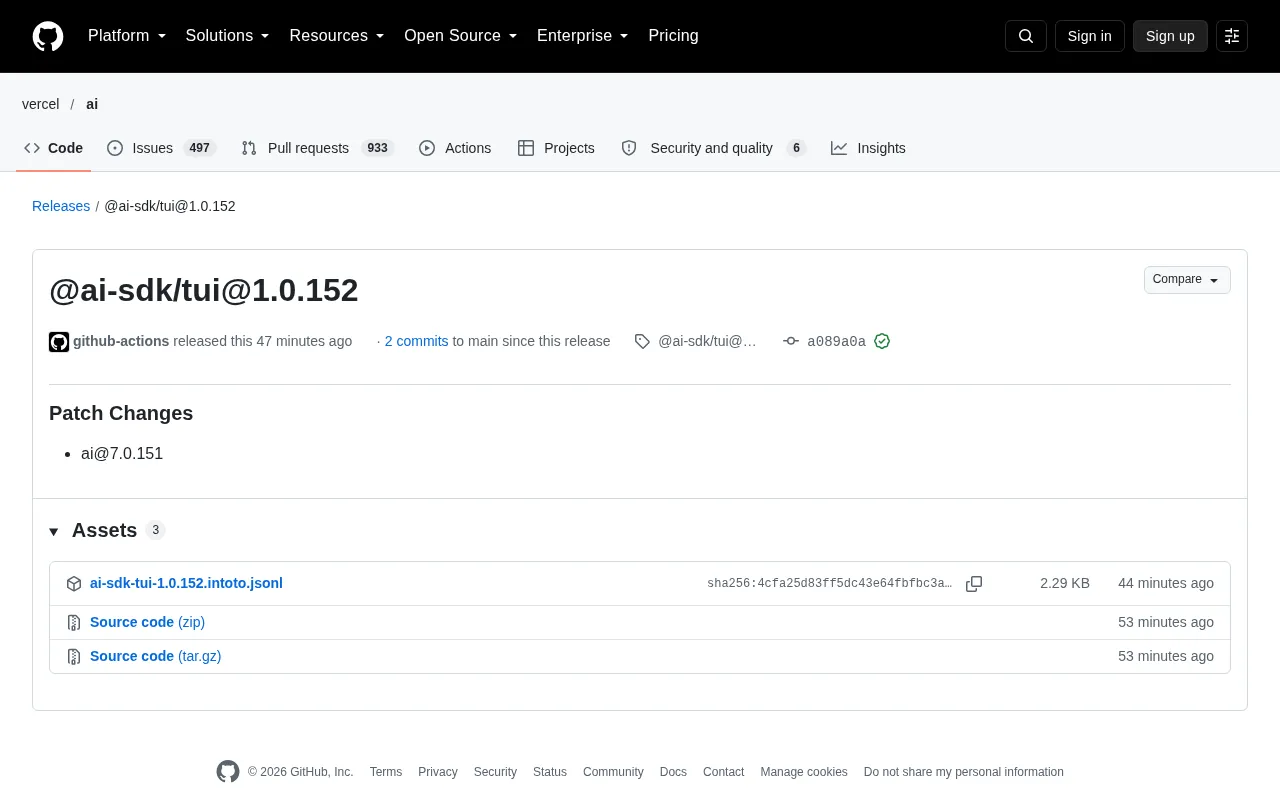The height and width of the screenshot is (800, 1280).
Task: Open the Enterprise dropdown menu
Action: [583, 36]
